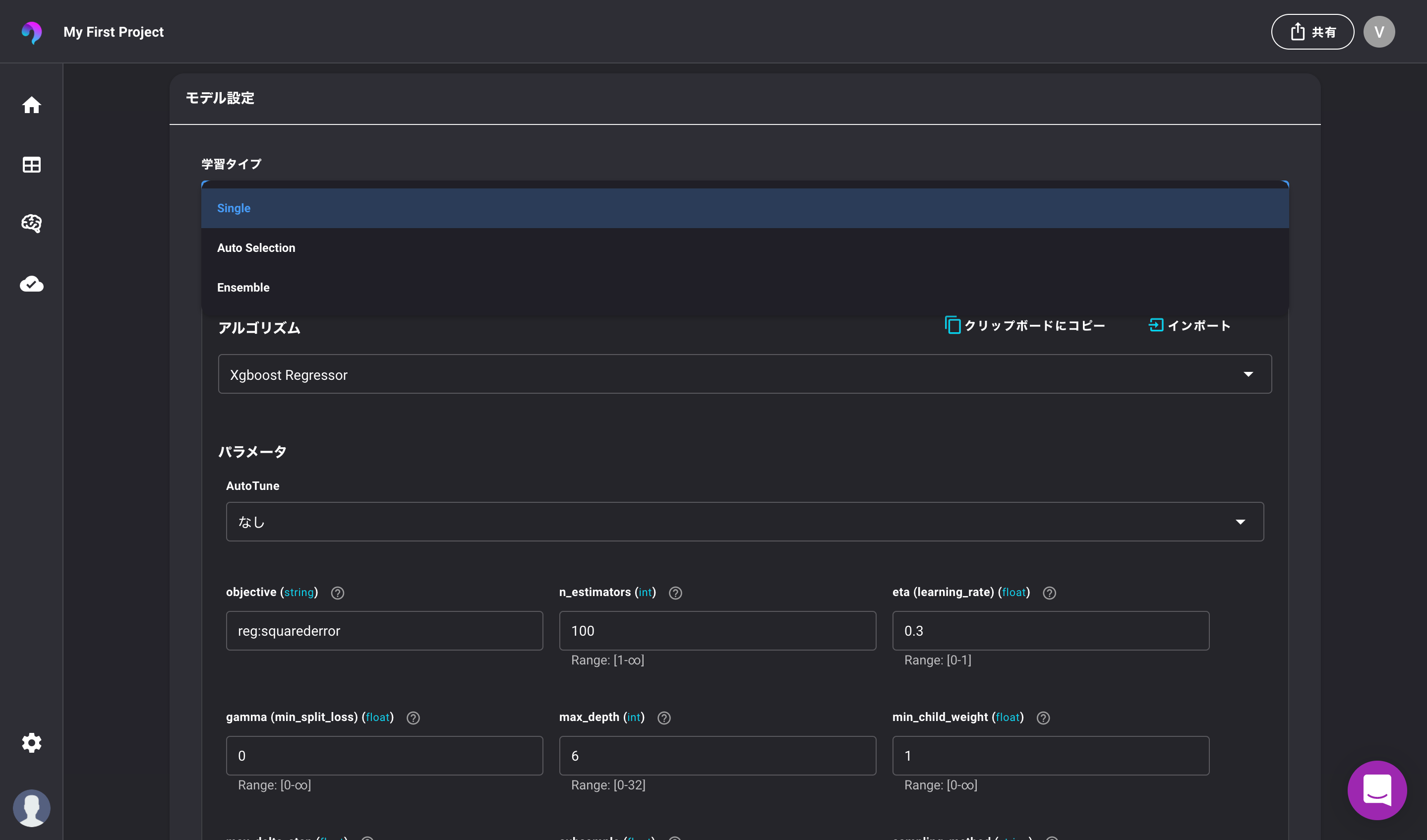Screen dimensions: 1427x840
Task: Open the brain model icon in sidebar
Action: coord(31,223)
